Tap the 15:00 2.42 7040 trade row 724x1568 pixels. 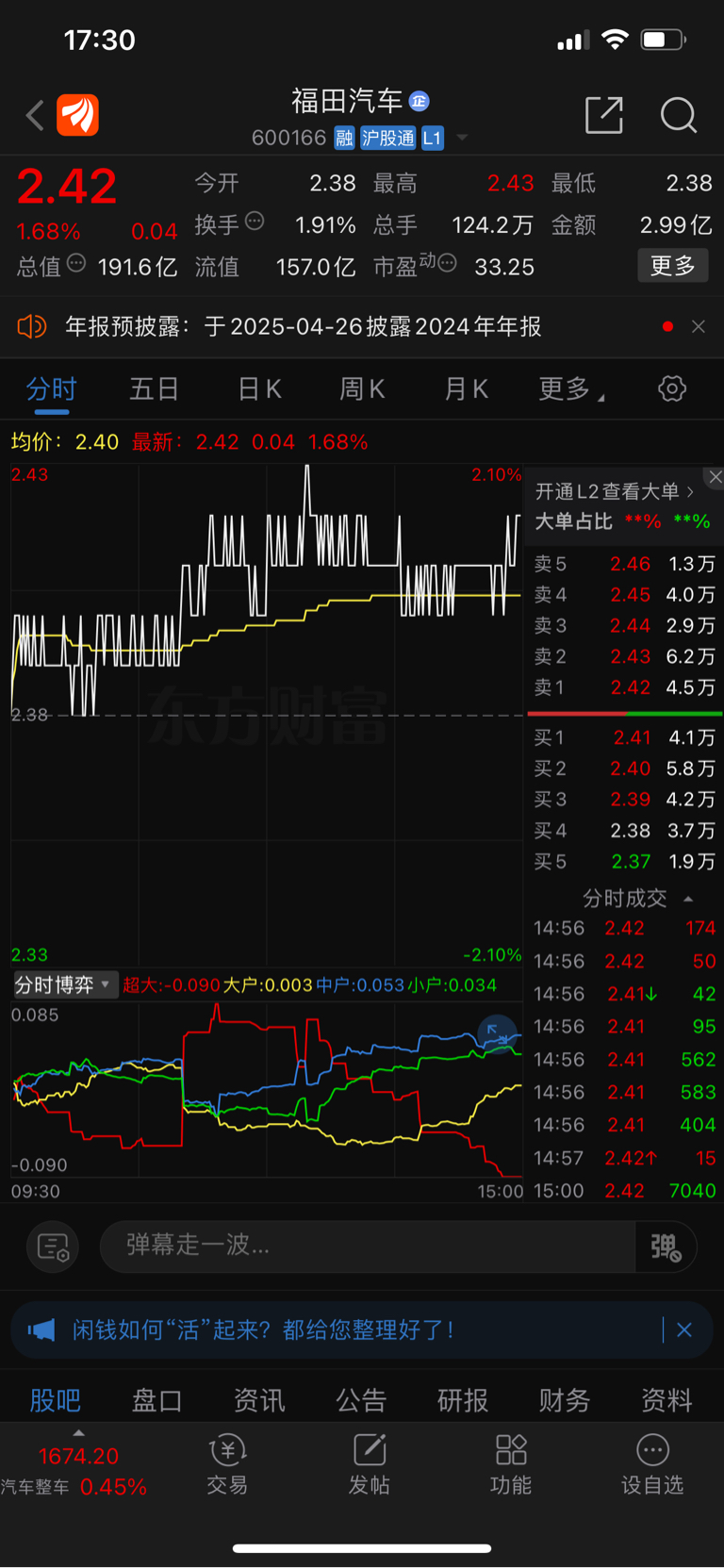(x=624, y=1191)
